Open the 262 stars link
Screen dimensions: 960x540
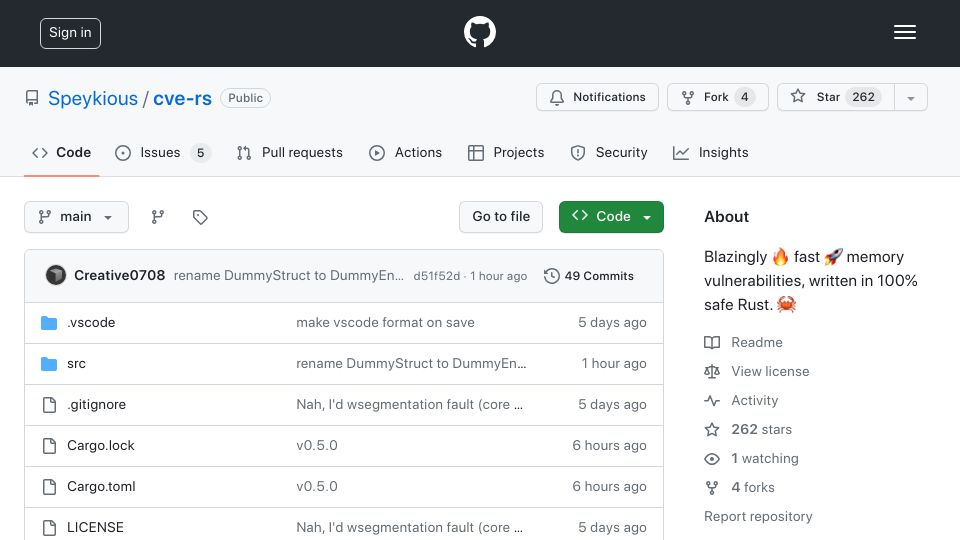tap(748, 430)
